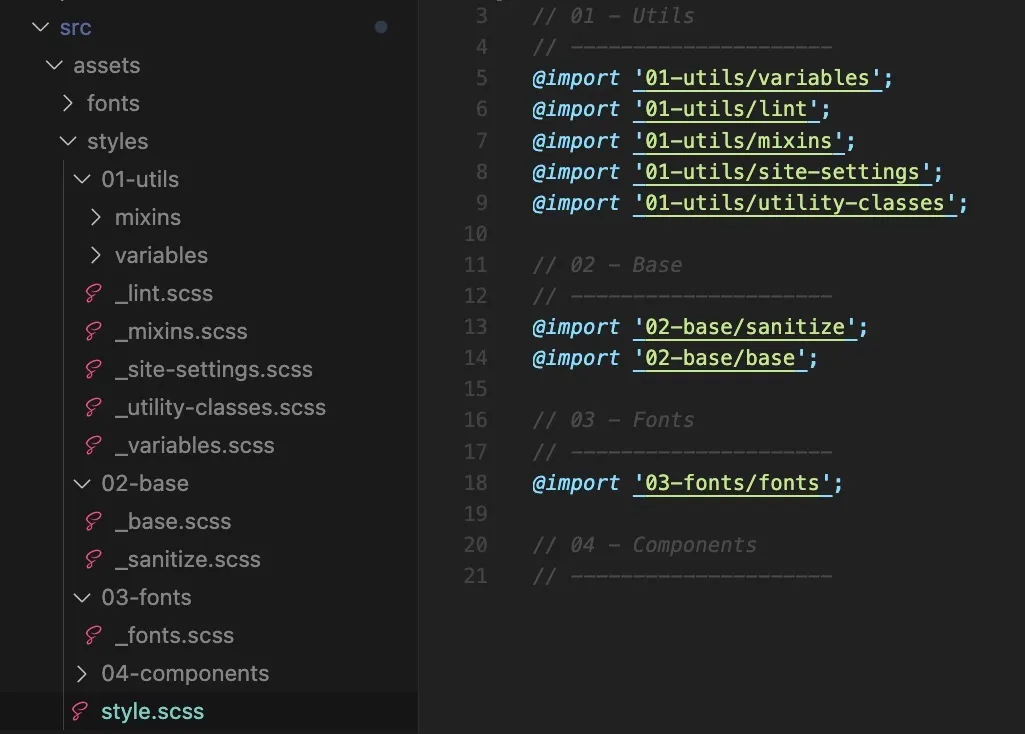Click the Sass icon beside _variables.scss
1025x734 pixels.
click(93, 446)
